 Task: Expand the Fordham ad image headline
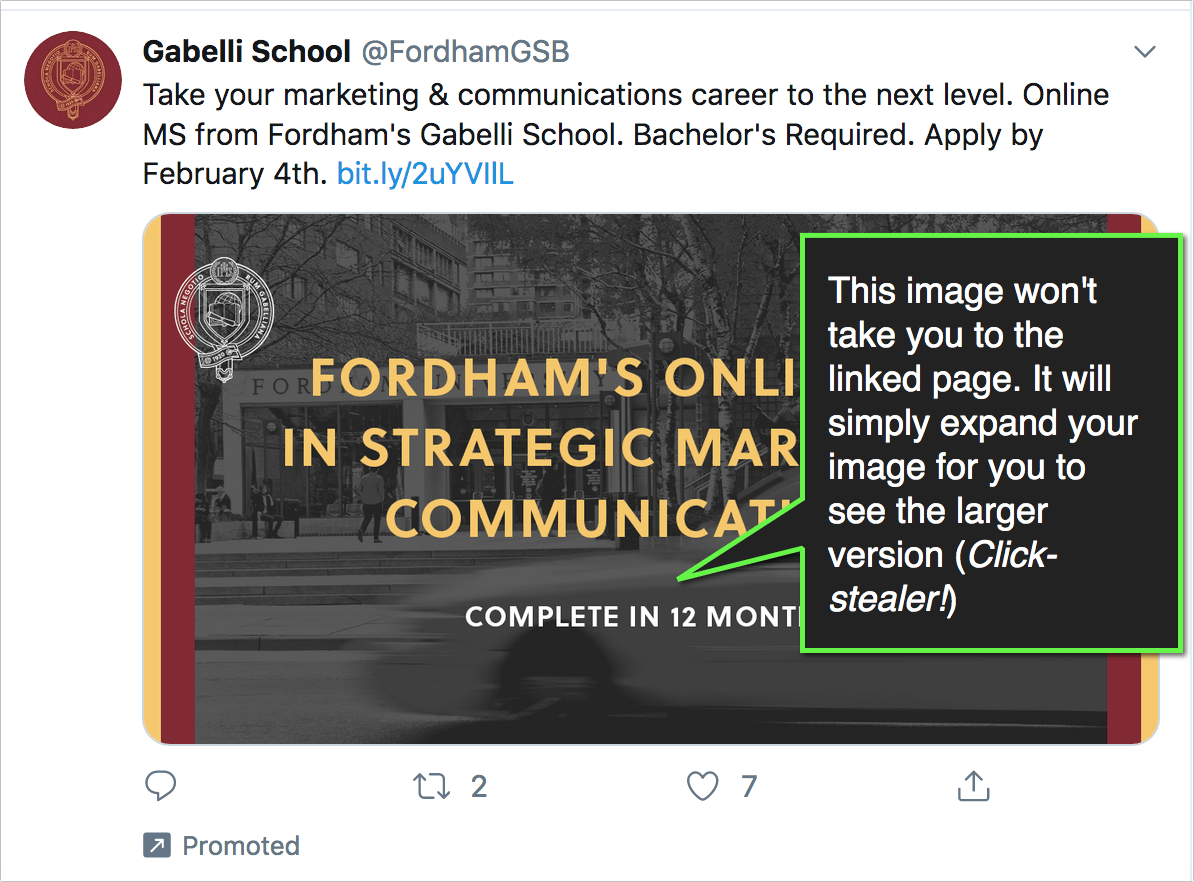(x=540, y=446)
